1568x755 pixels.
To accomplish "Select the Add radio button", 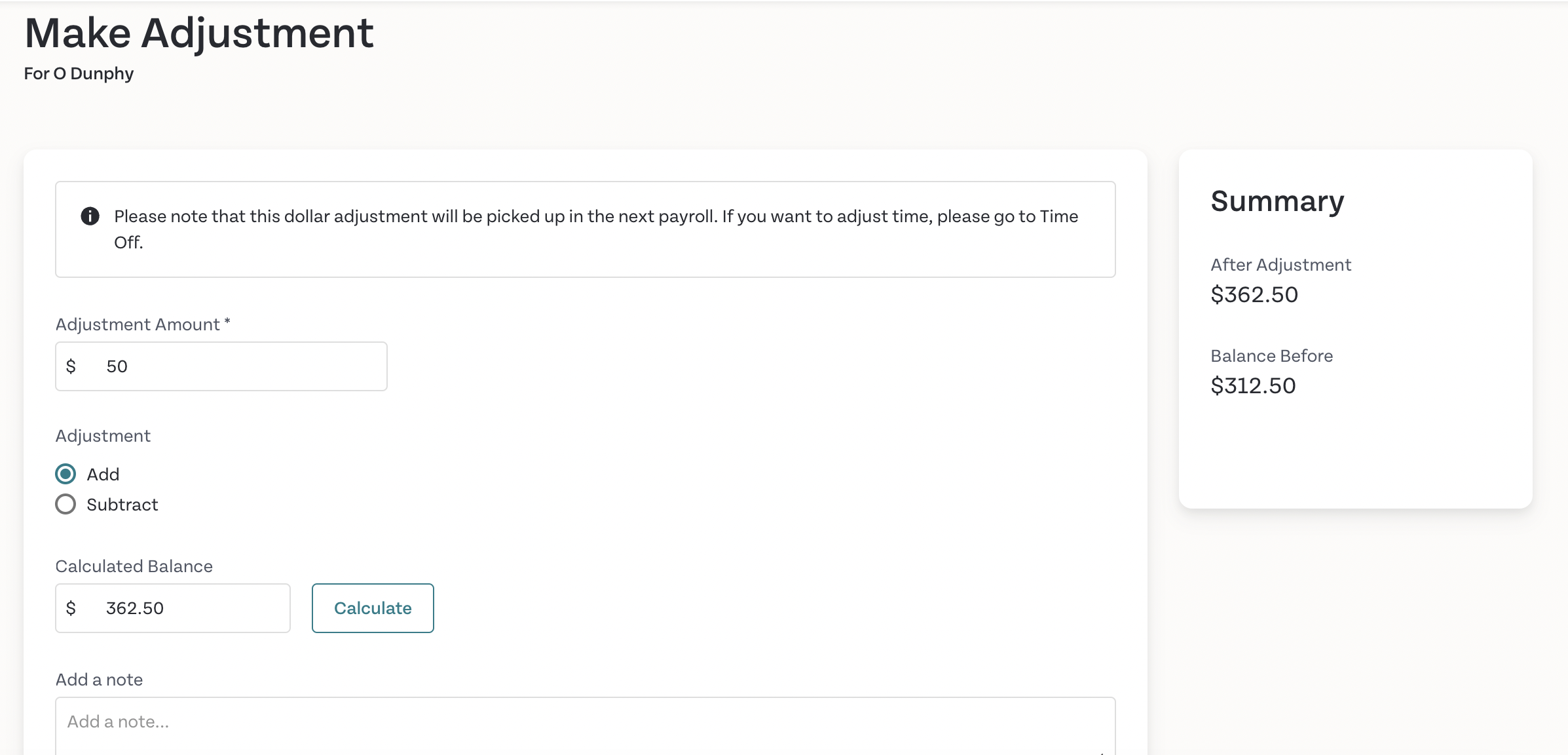I will (65, 474).
